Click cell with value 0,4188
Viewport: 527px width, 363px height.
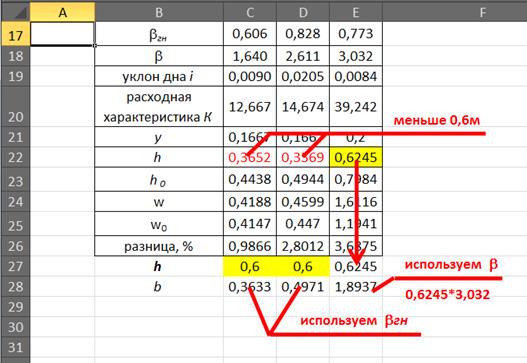[x=250, y=202]
